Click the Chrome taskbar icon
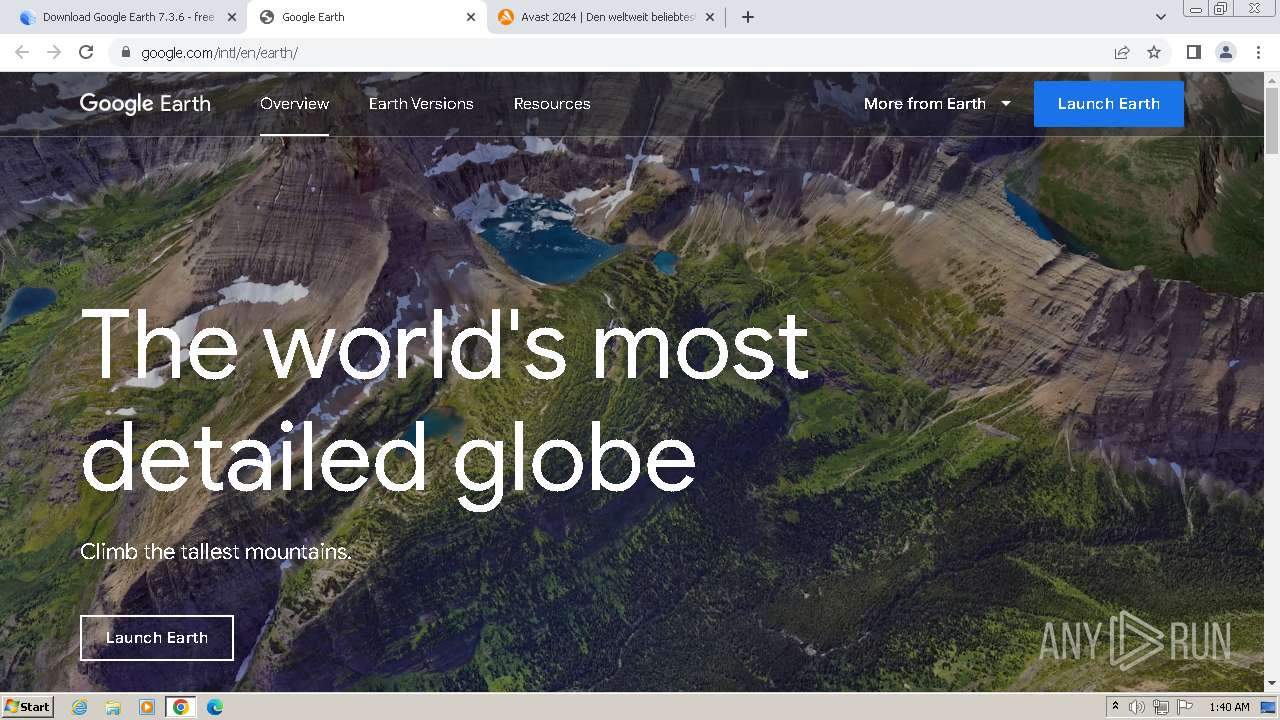The image size is (1280, 720). coord(181,707)
